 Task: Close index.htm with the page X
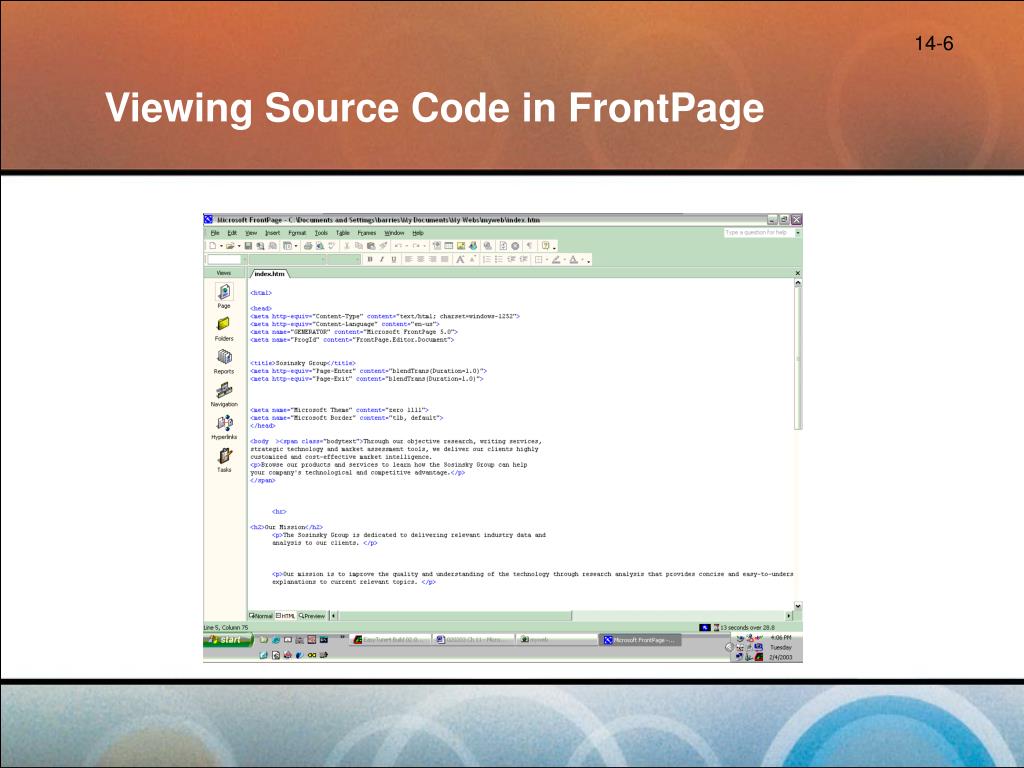797,273
